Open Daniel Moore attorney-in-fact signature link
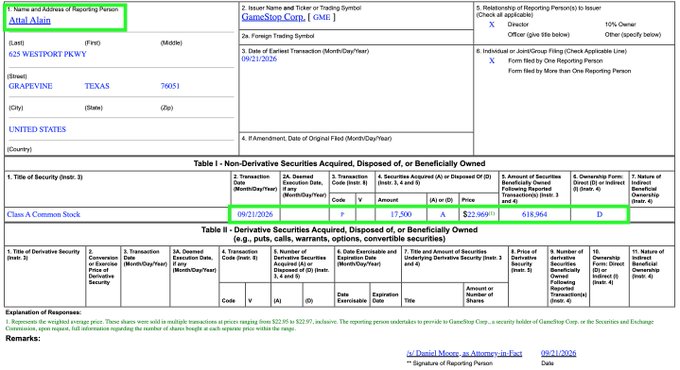This screenshot has height=370, width=680. (464, 353)
